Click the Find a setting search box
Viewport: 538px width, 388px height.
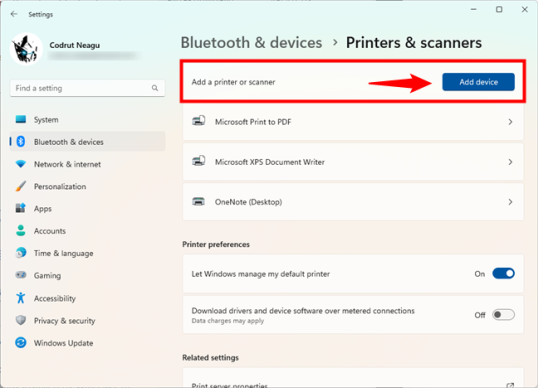[87, 88]
